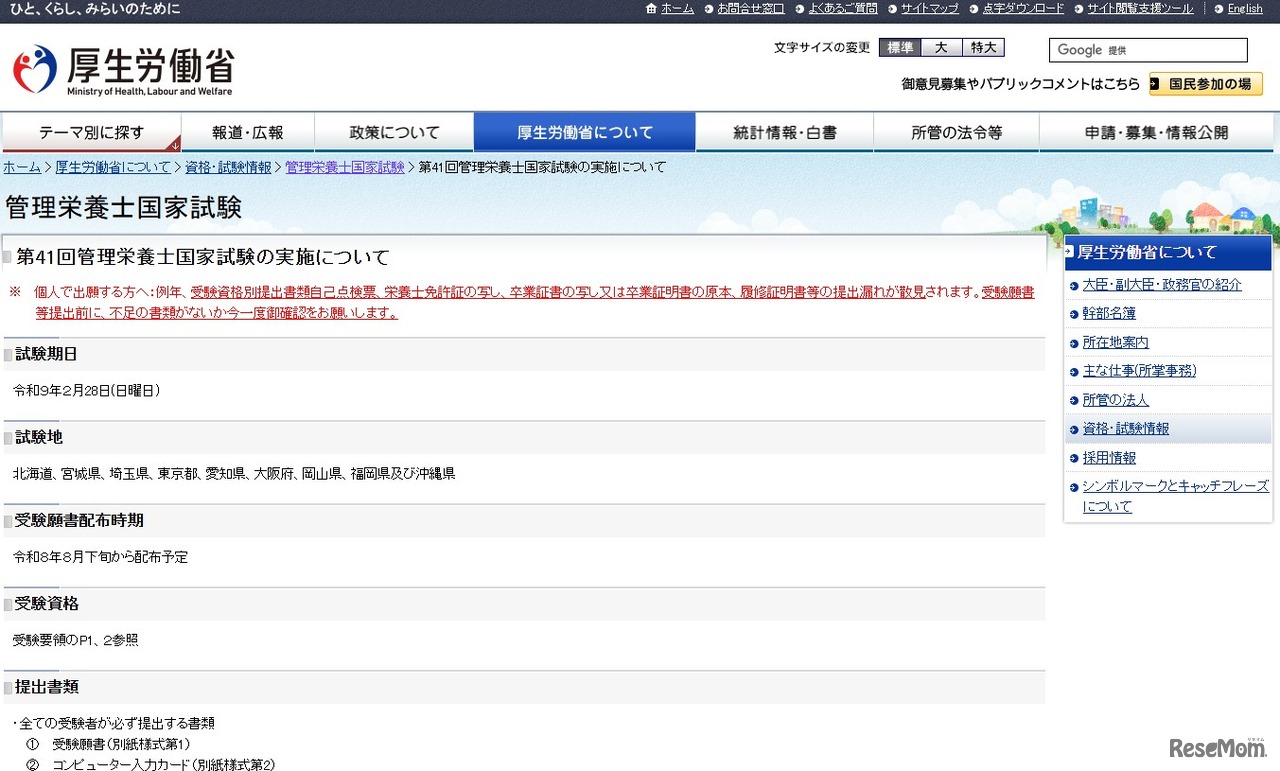The width and height of the screenshot is (1280, 771).
Task: Open 所在地案内 sidebar link
Action: click(1115, 342)
